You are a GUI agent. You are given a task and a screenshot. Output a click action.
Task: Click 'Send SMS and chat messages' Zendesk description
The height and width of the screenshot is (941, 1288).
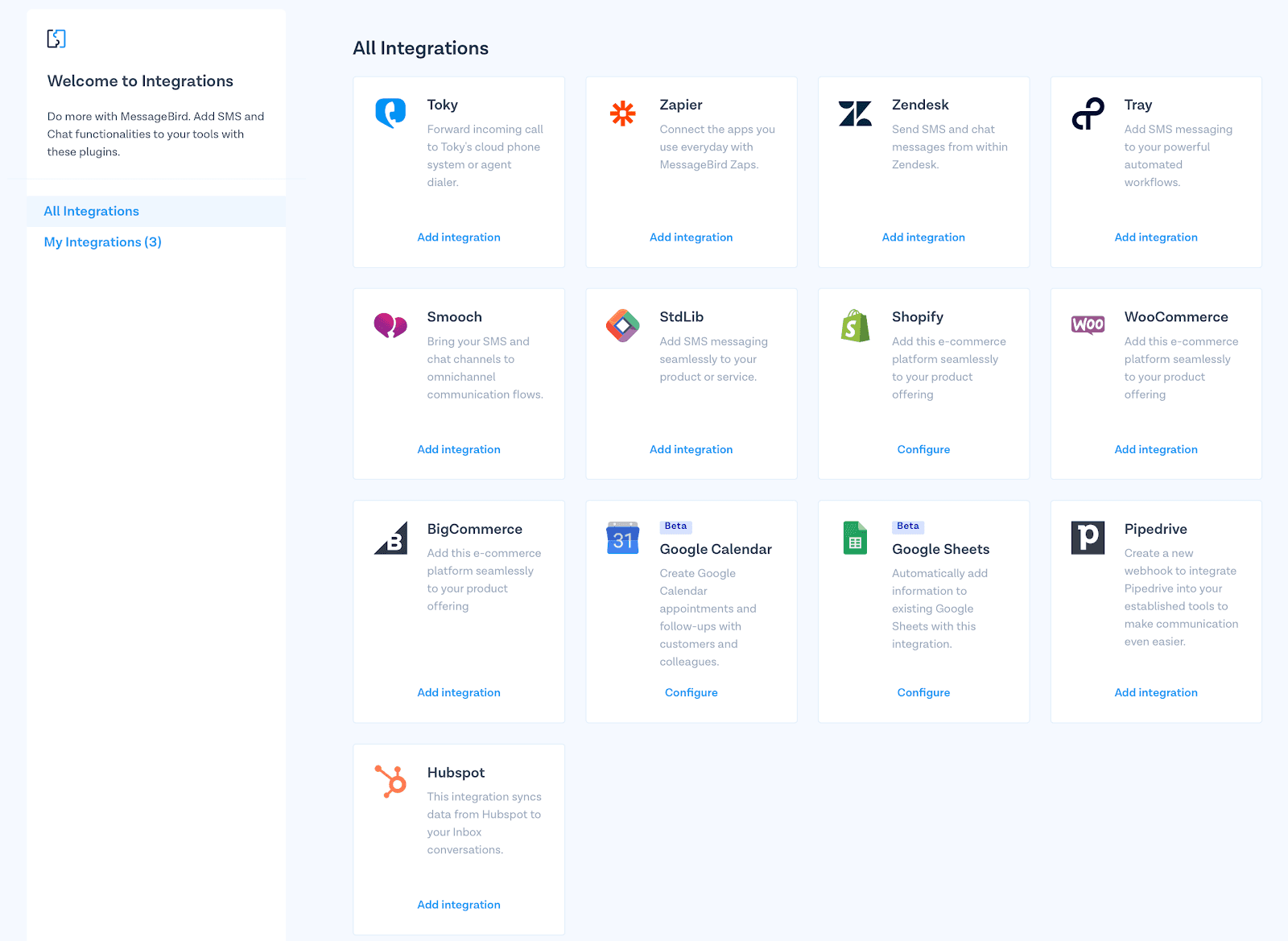click(950, 147)
